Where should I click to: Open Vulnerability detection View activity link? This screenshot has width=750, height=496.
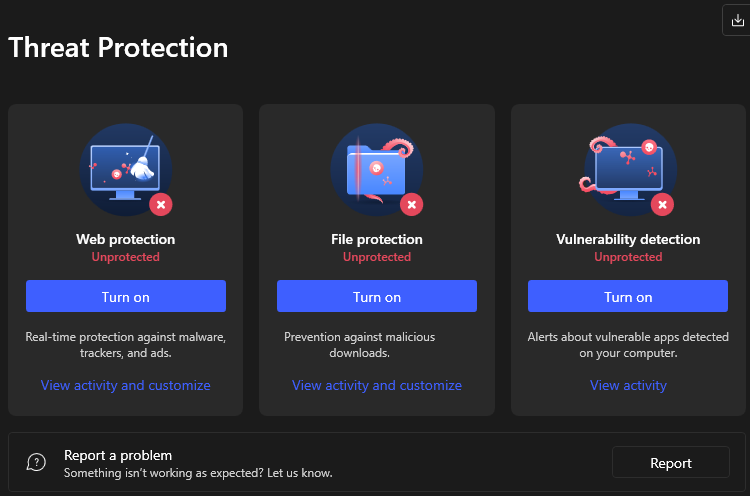tap(628, 386)
